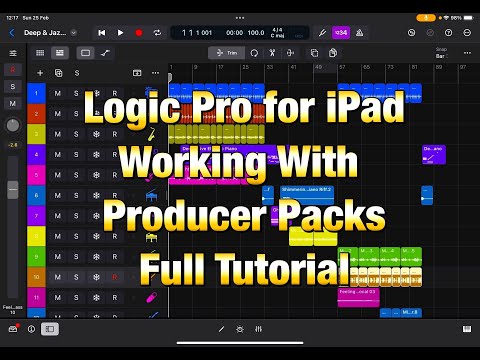480x360 pixels.
Task: Mute track 6
Action: click(x=58, y=196)
